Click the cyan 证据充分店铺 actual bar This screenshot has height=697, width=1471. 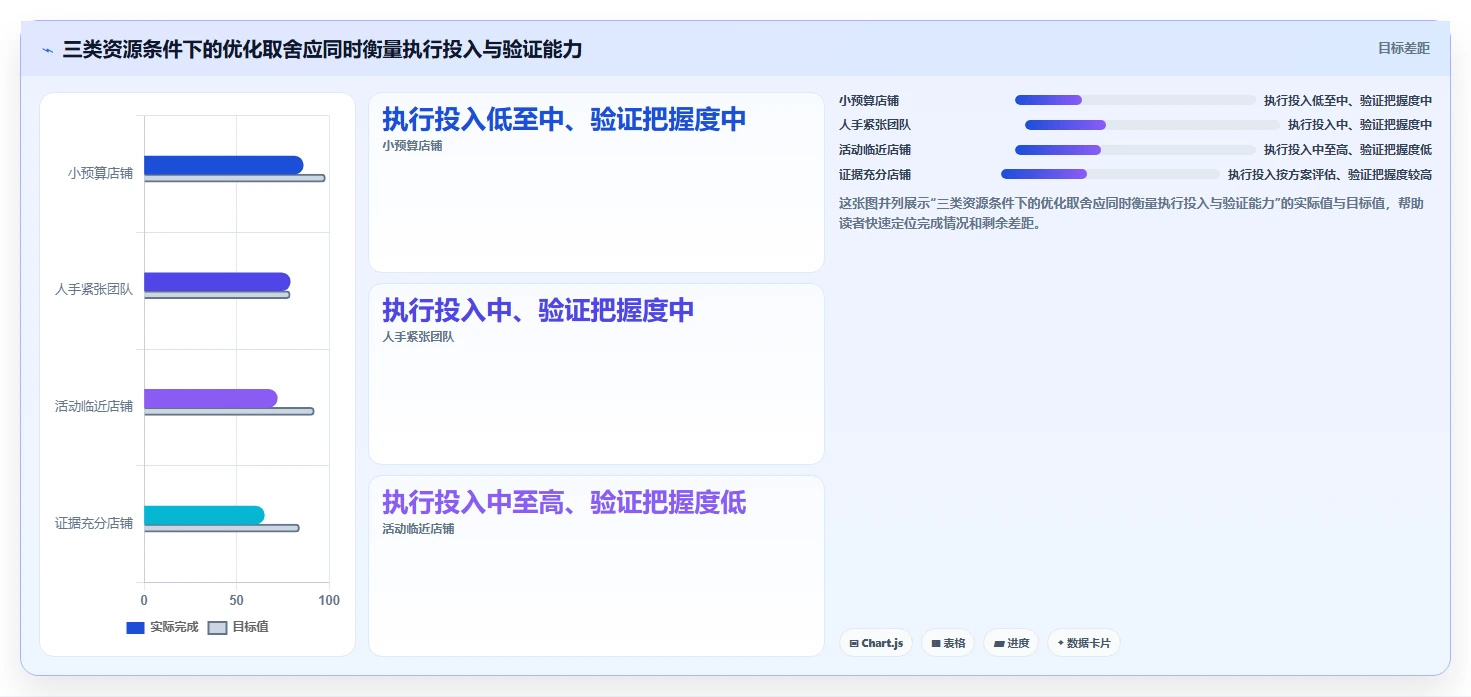tap(204, 515)
